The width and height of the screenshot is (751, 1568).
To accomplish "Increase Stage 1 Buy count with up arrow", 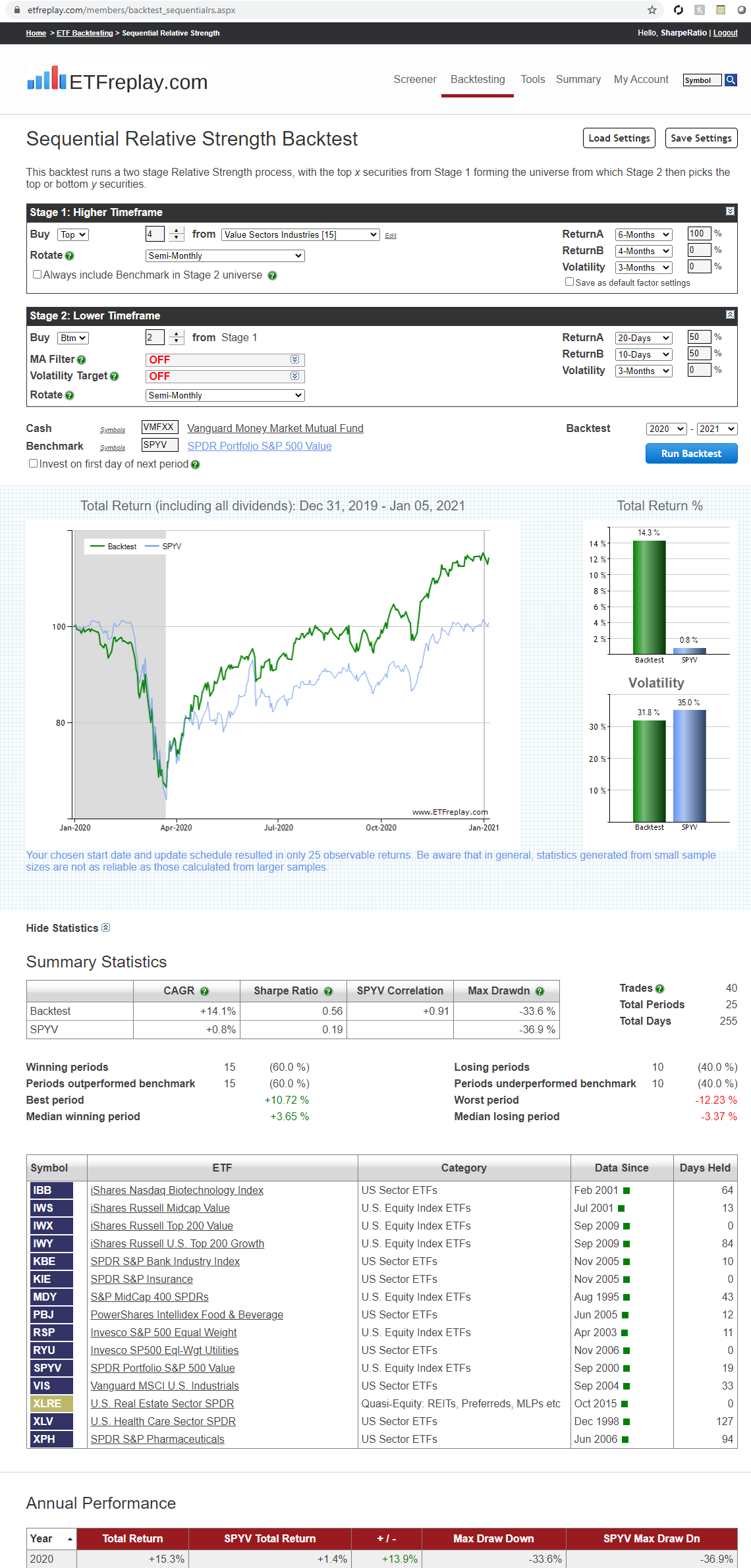I will tap(177, 230).
